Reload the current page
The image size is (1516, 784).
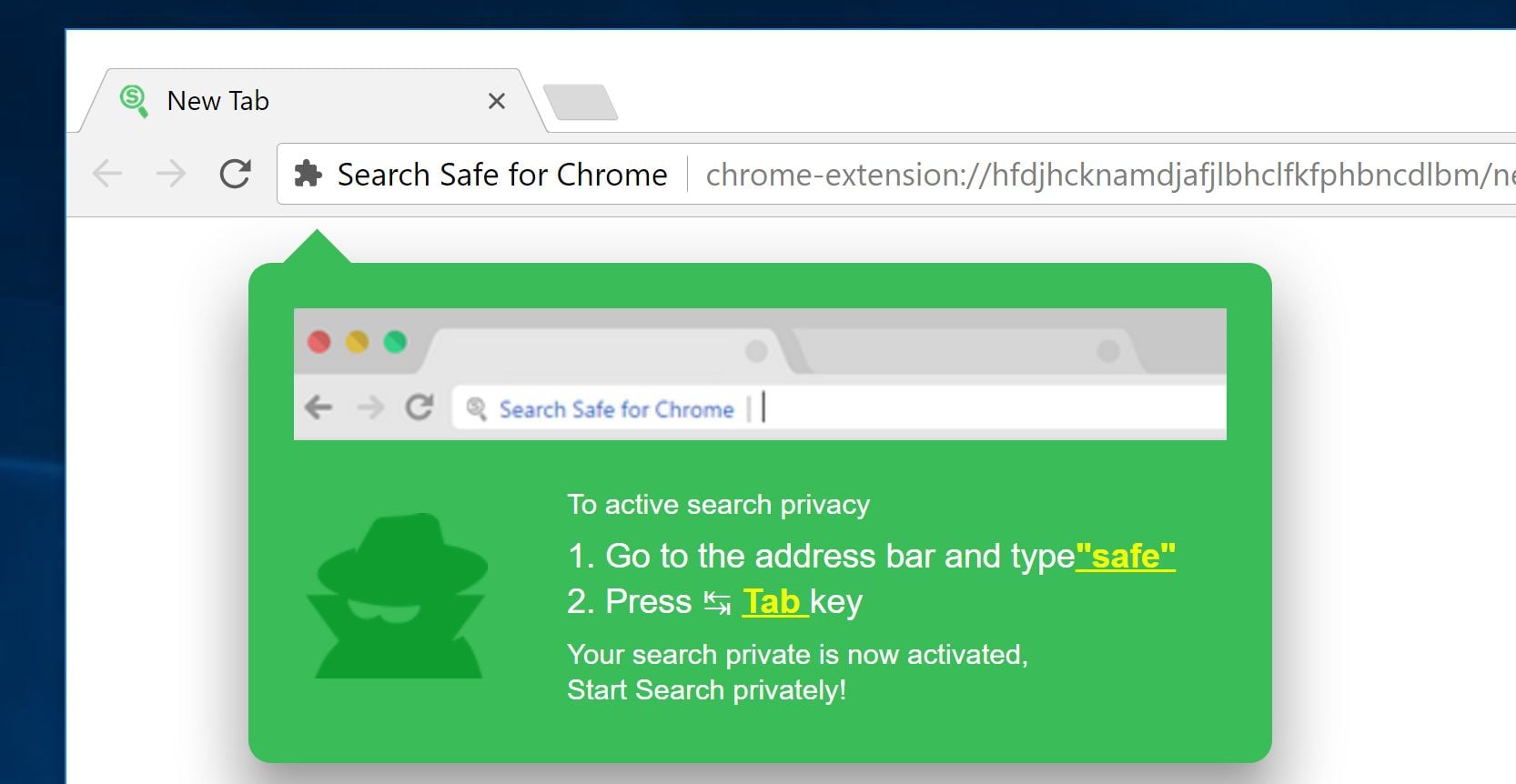[236, 173]
